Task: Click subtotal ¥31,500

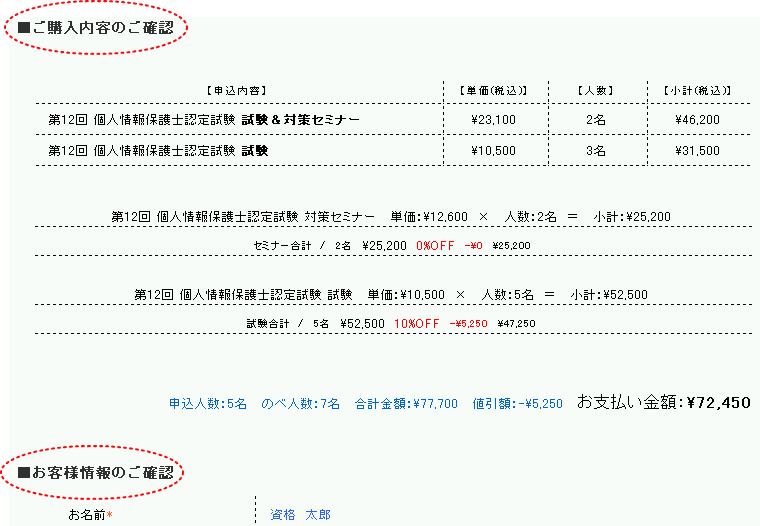Action: coord(697,151)
